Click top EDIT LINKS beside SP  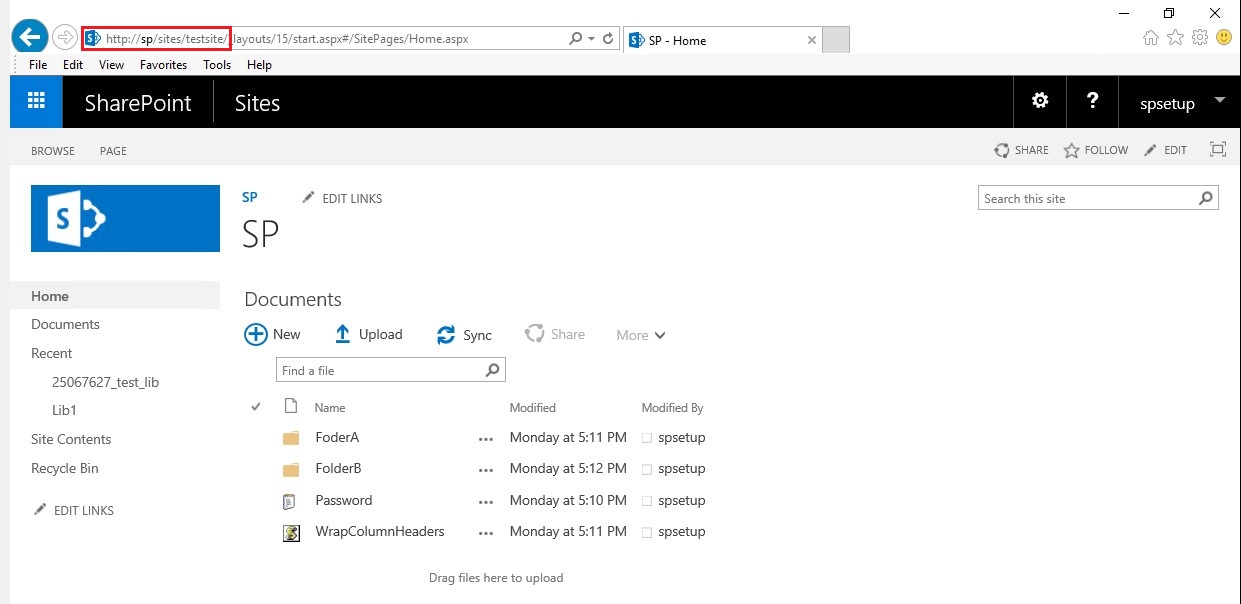click(x=342, y=198)
